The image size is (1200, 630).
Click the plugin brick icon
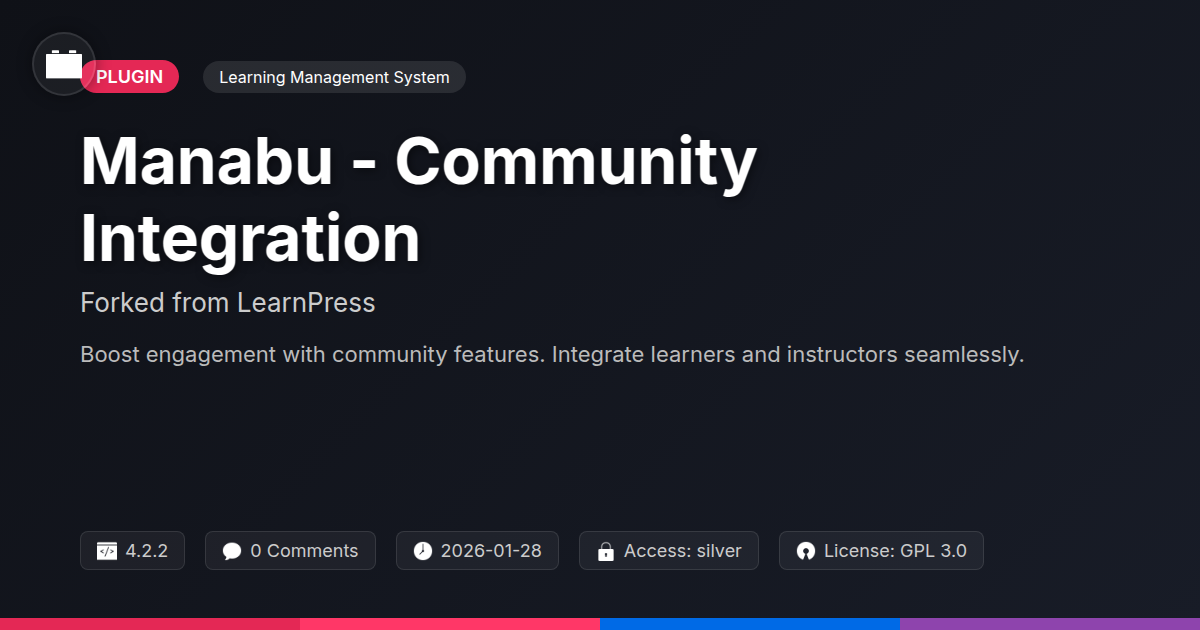click(x=64, y=64)
